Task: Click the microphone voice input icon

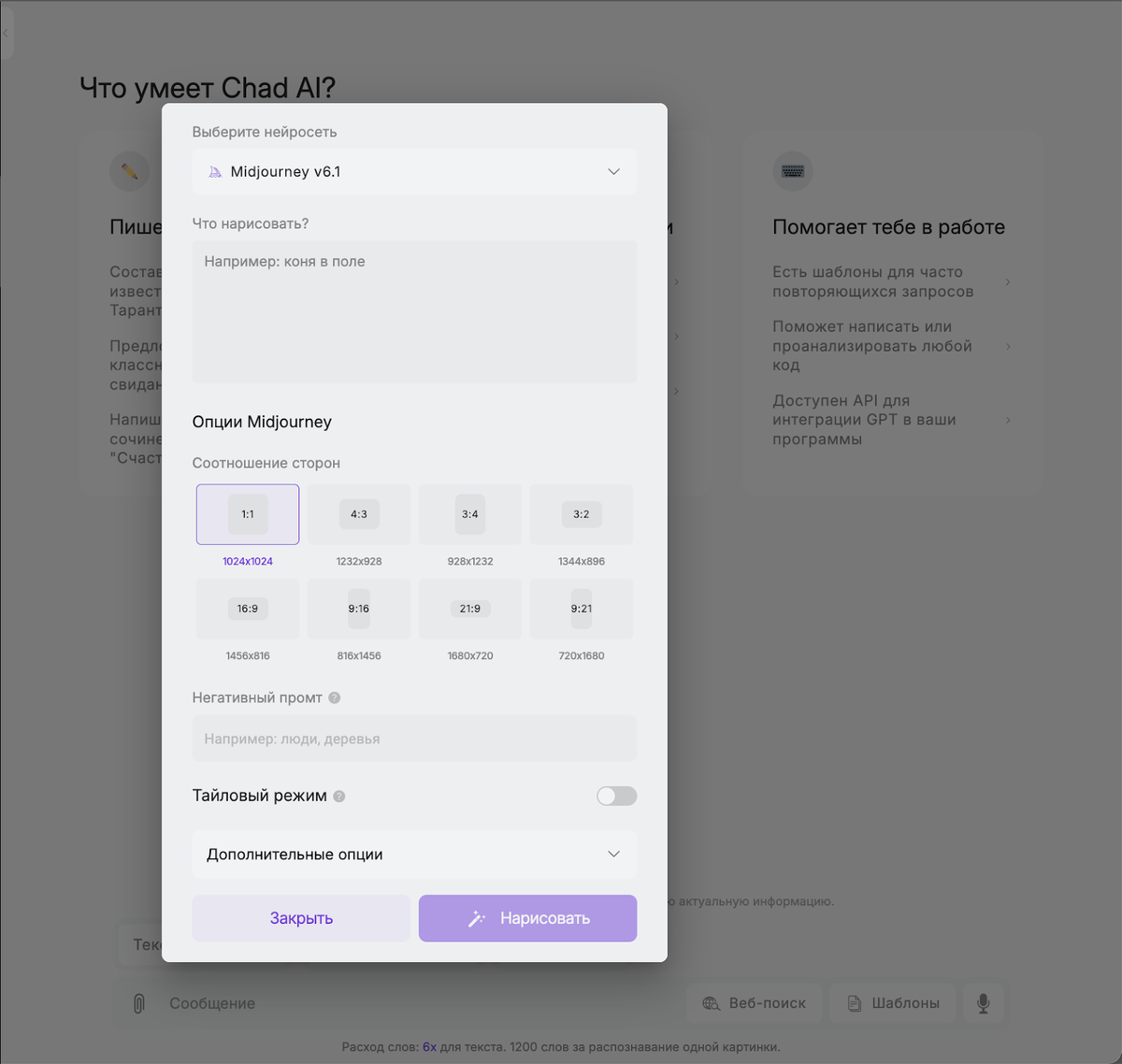Action: pos(983,1003)
